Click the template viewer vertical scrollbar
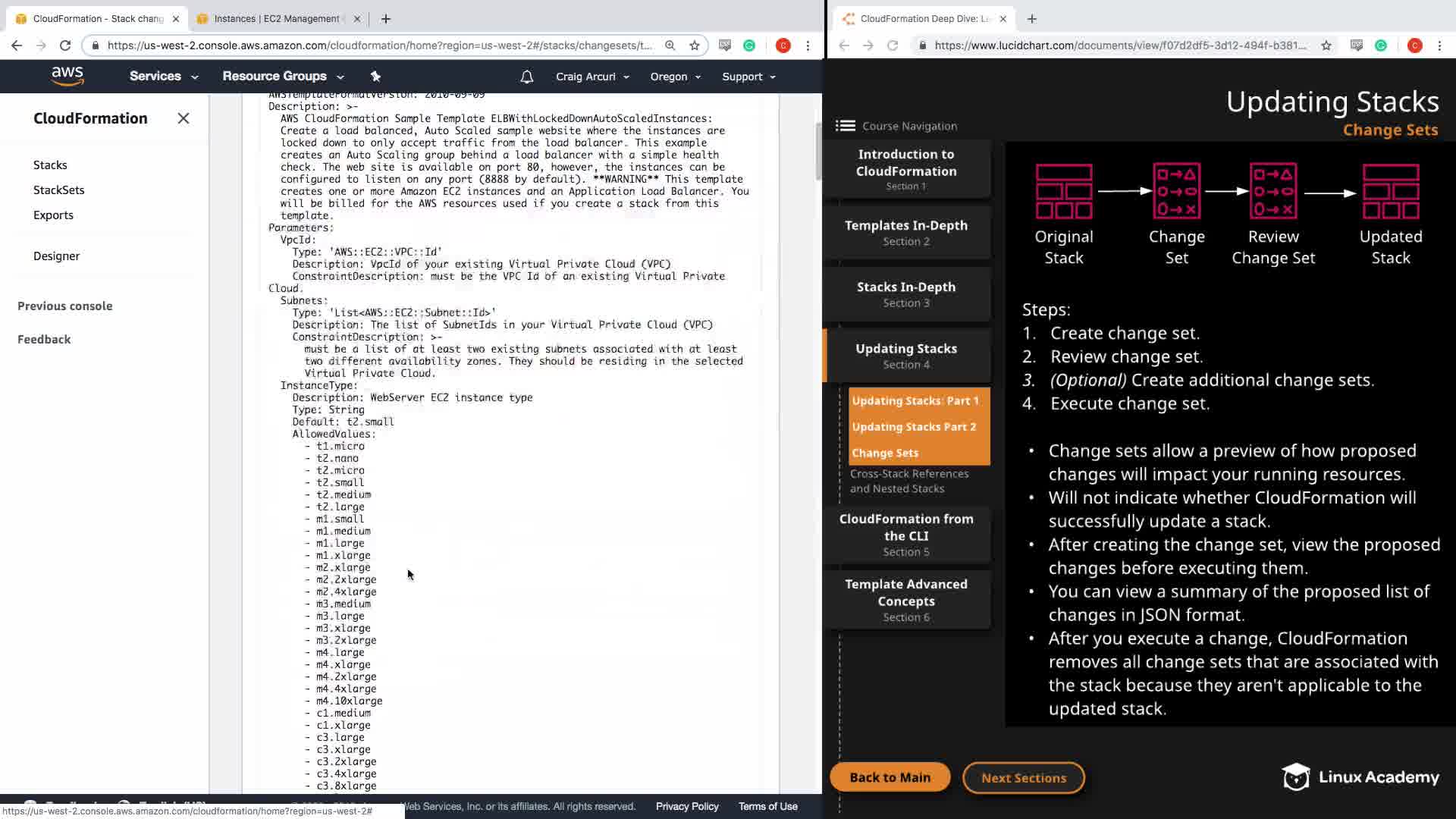 click(x=818, y=152)
